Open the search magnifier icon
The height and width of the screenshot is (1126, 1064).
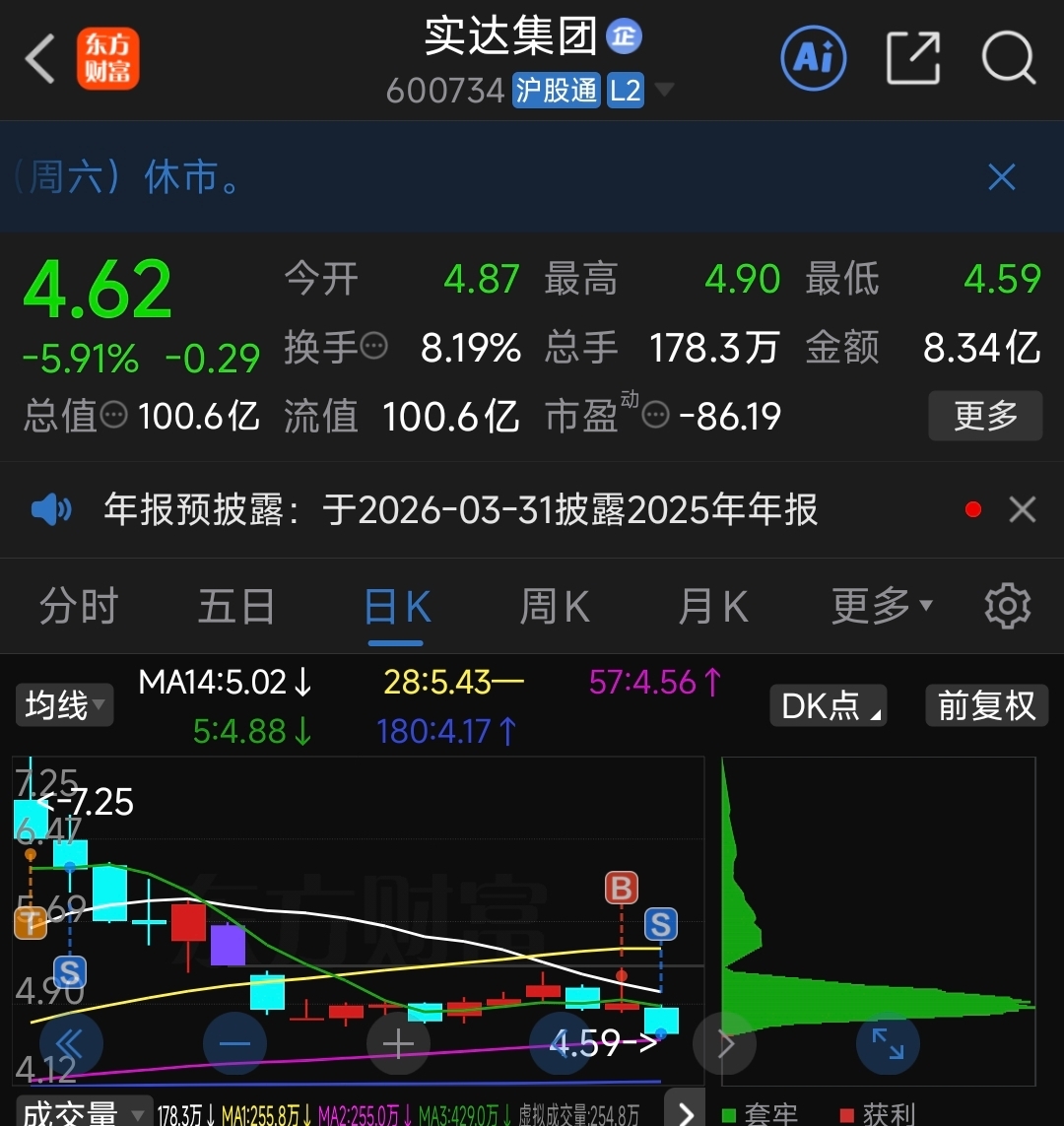tap(1009, 58)
